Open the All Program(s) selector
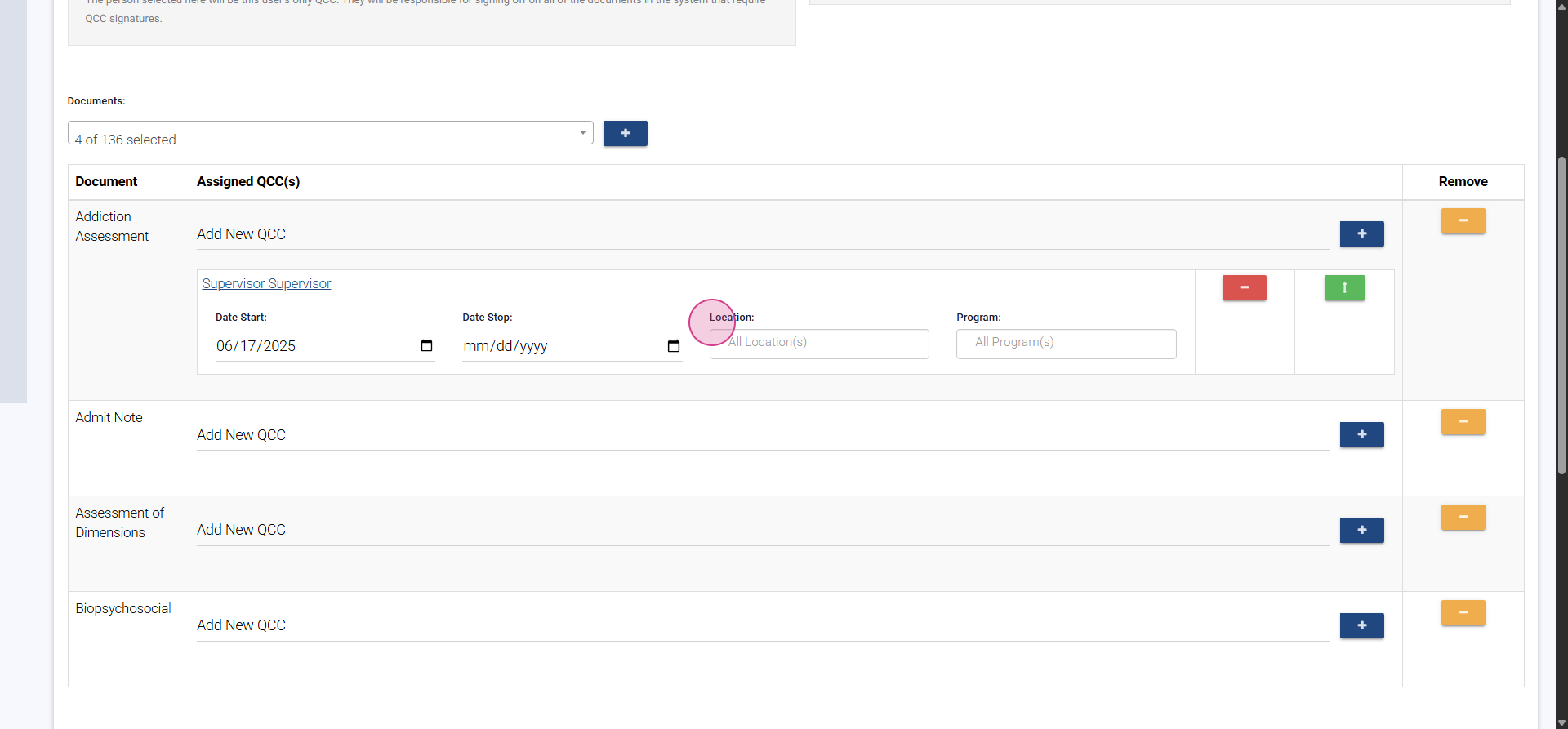Screen dimensions: 1568x729 (x=1066, y=344)
